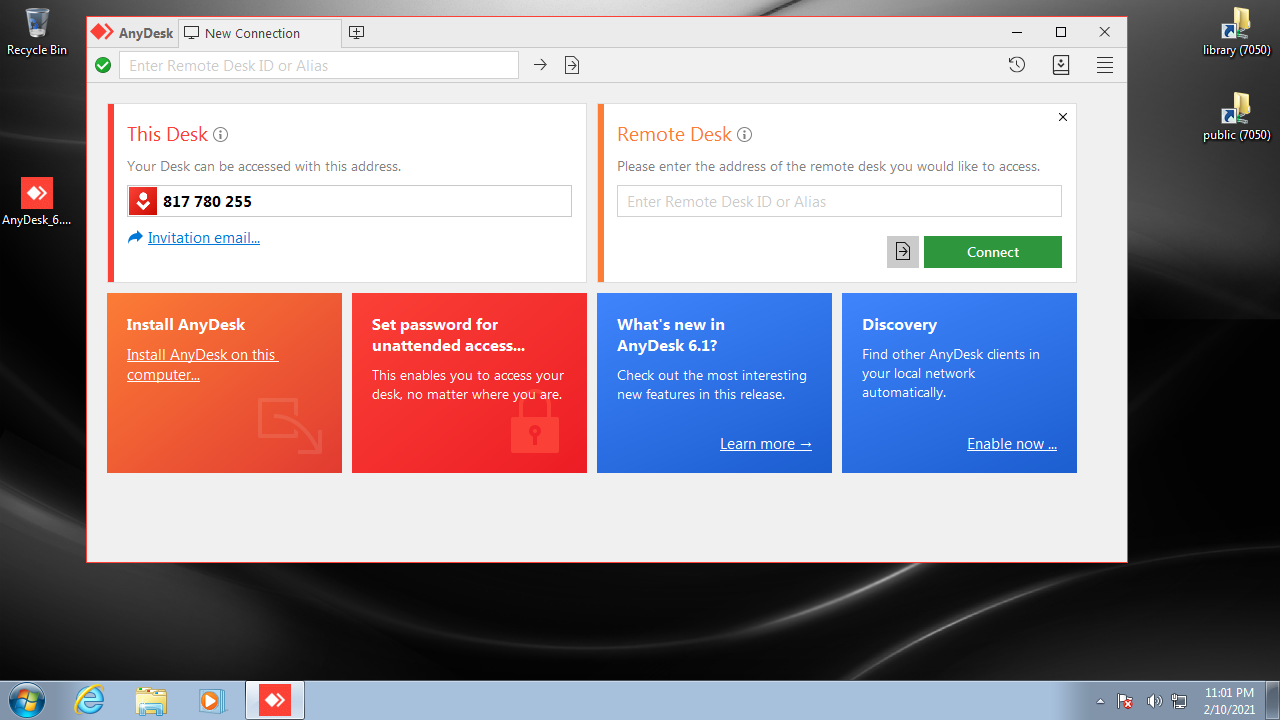
Task: Add a new session tab
Action: pyautogui.click(x=356, y=33)
